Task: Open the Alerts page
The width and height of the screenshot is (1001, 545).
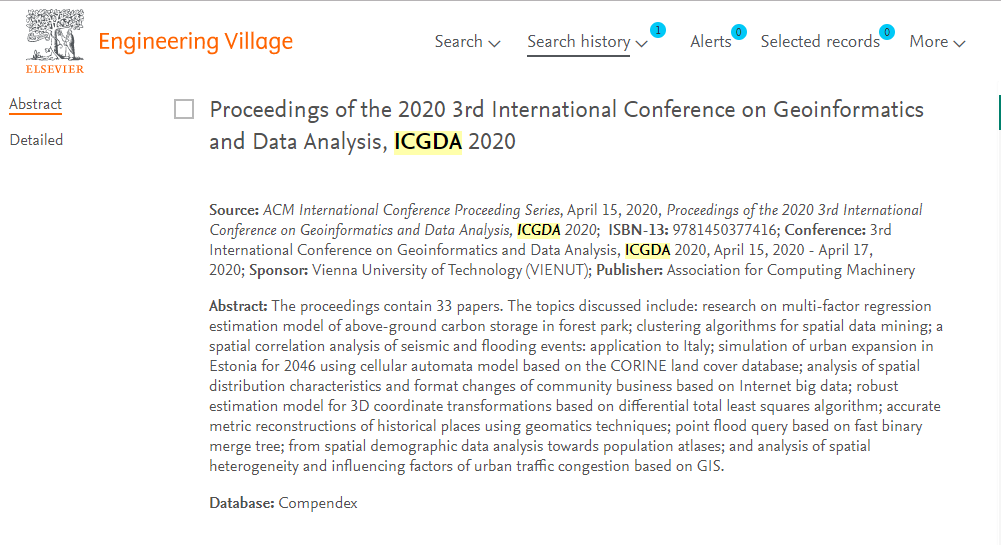Action: point(711,41)
